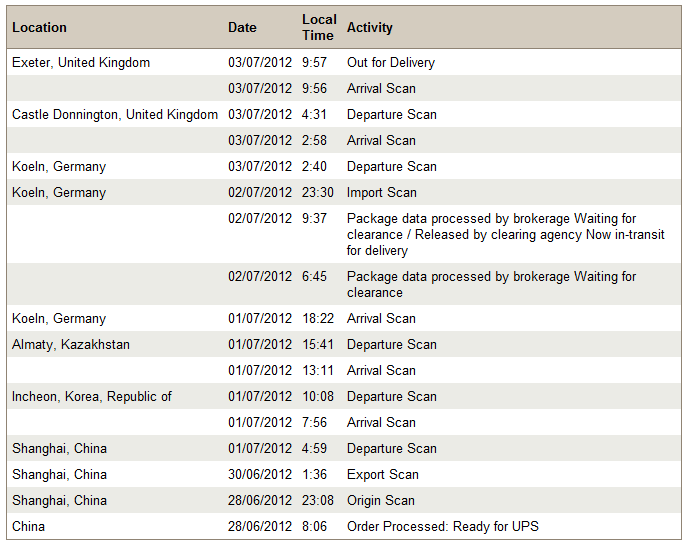Click Almaty, Kazakhstan location
The width and height of the screenshot is (686, 543).
[71, 345]
